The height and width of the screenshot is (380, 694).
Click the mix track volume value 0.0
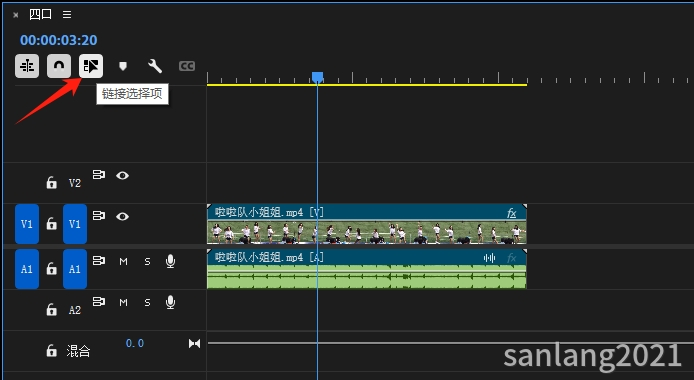click(135, 343)
